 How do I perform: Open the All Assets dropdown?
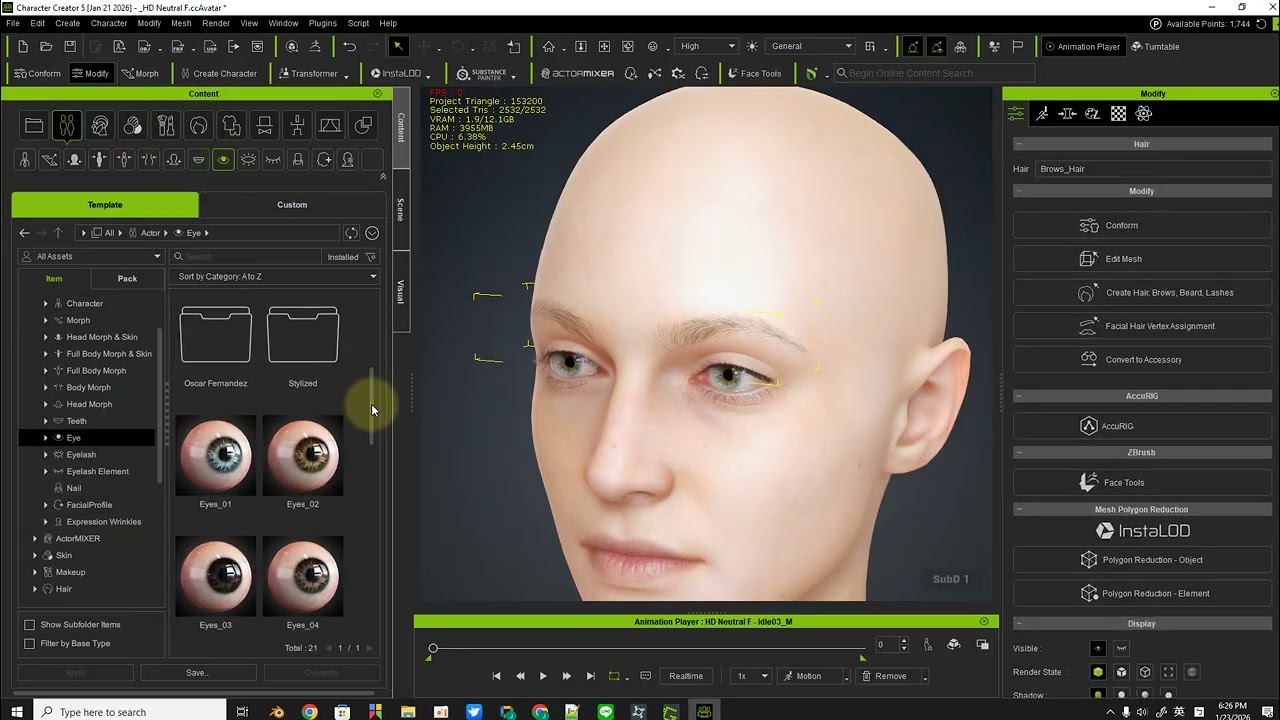(x=91, y=257)
